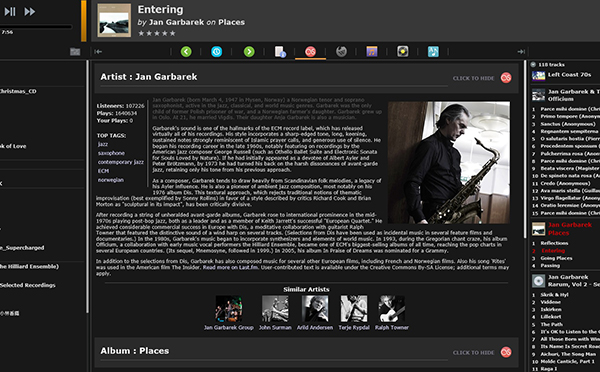This screenshot has height=372, width=600.
Task: Open the vinyl disc panel icon
Action: [403, 51]
